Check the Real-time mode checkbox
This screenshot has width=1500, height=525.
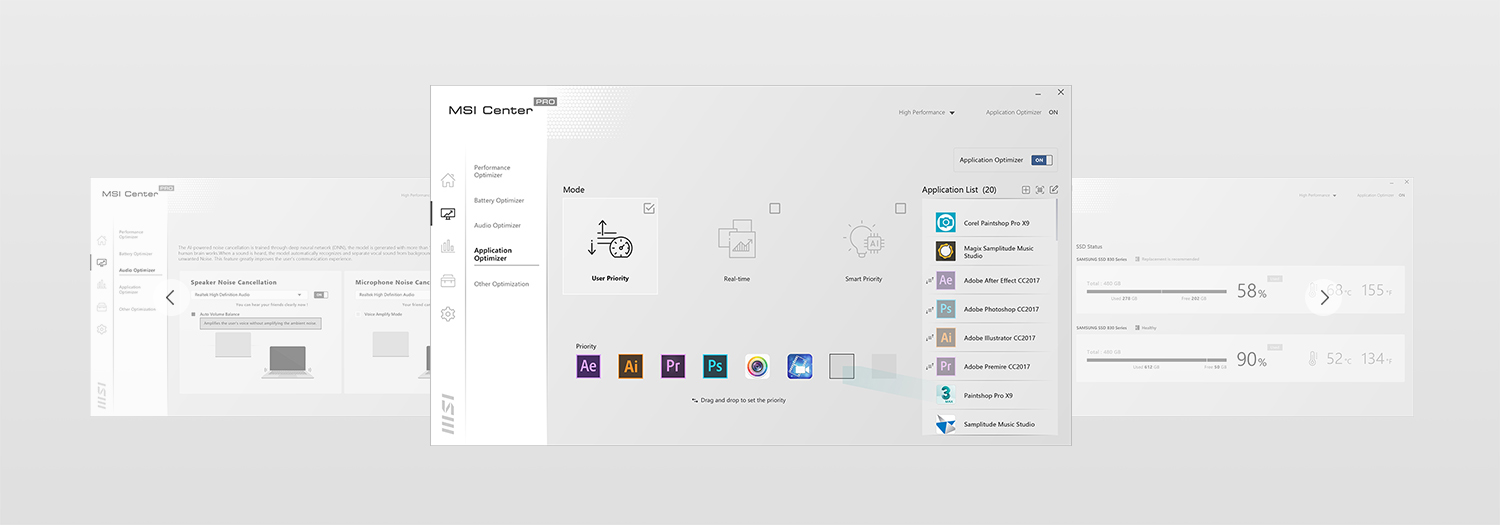tap(775, 208)
